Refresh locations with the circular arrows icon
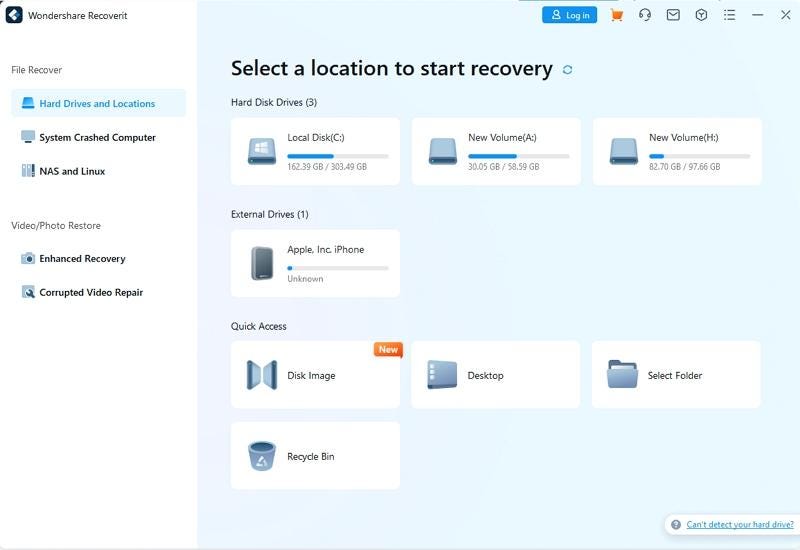800x550 pixels. (567, 69)
